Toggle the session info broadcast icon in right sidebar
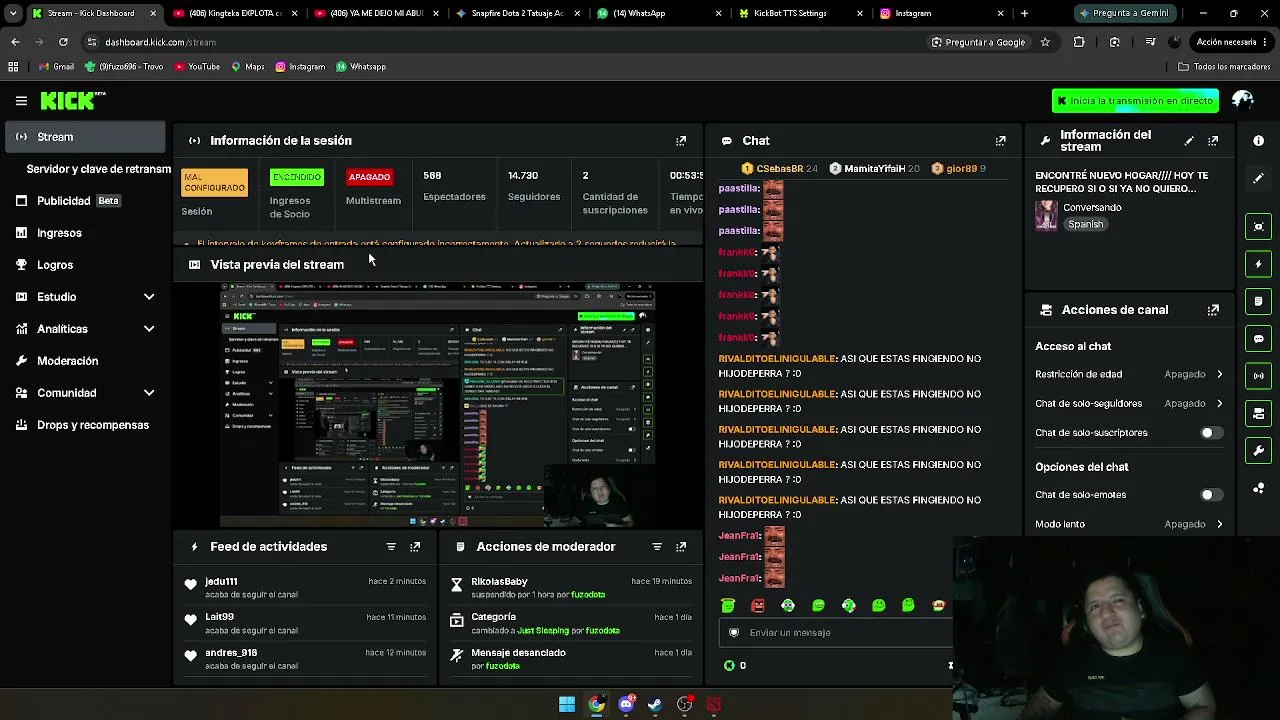Viewport: 1280px width, 720px height. click(x=1258, y=376)
